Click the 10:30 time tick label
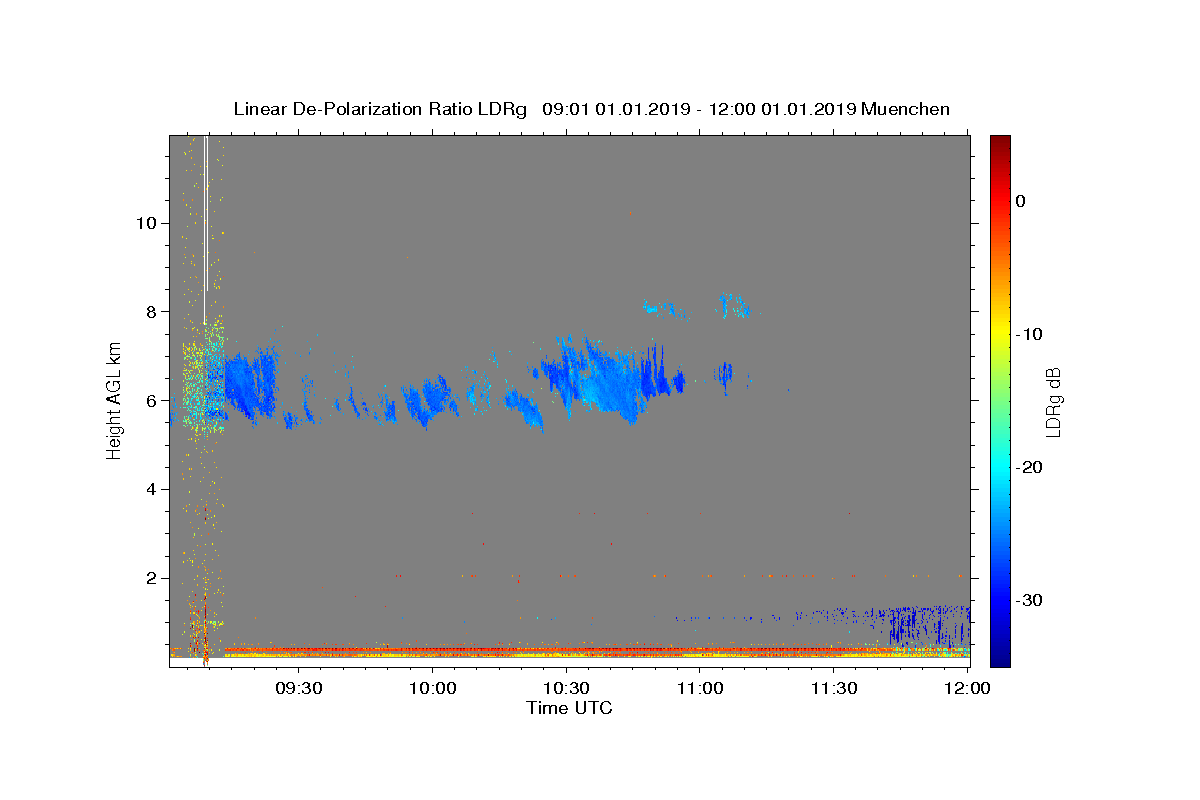Image resolution: width=1200 pixels, height=800 pixels. tap(566, 688)
